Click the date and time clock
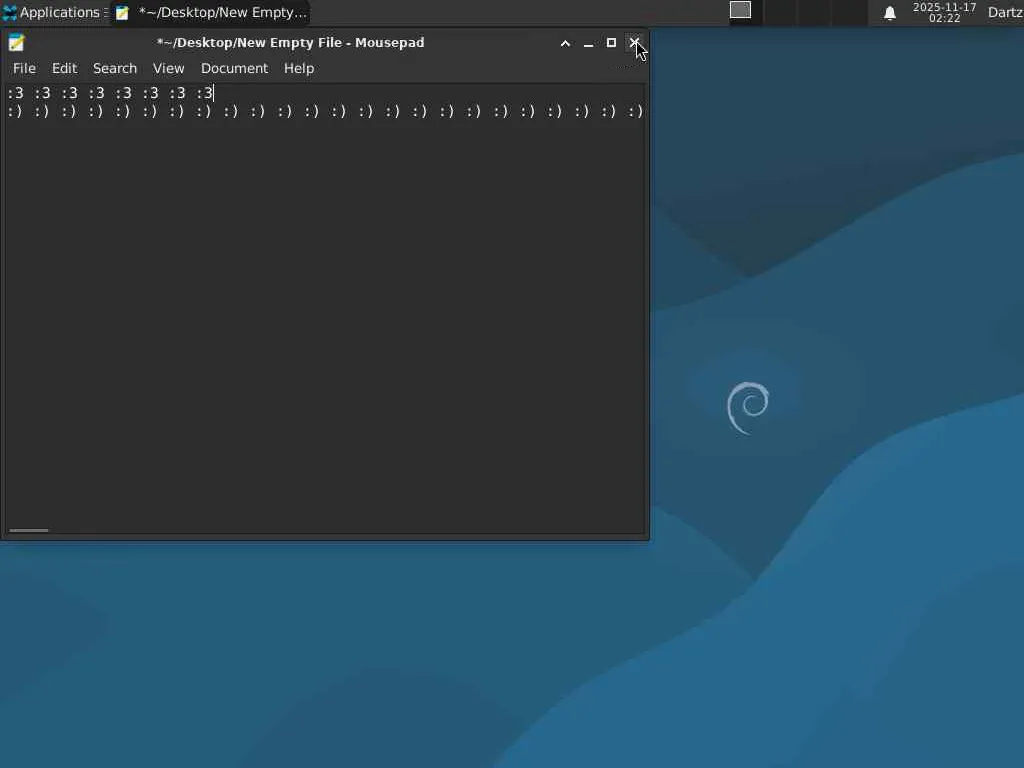 click(944, 12)
